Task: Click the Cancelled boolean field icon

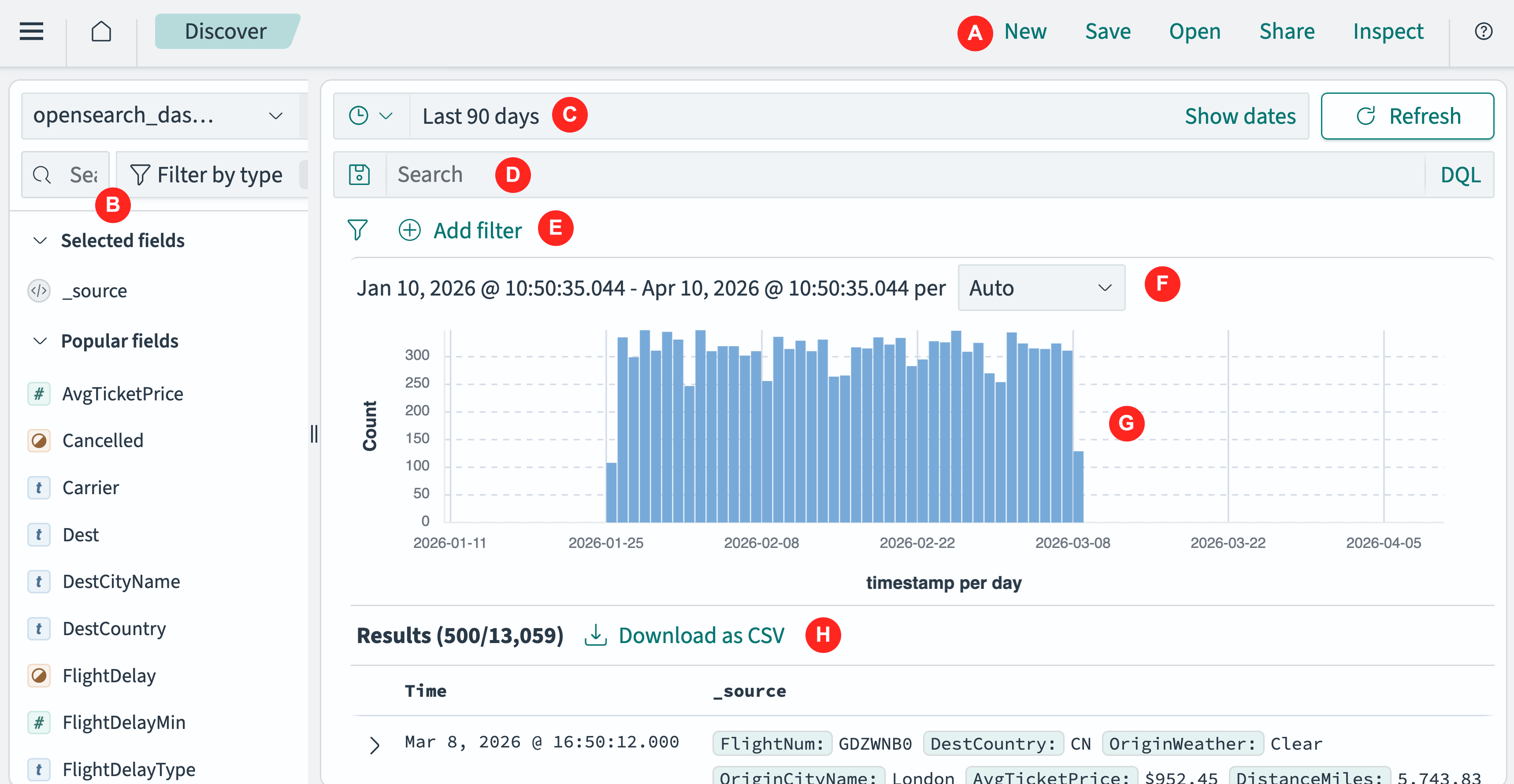Action: (x=39, y=441)
